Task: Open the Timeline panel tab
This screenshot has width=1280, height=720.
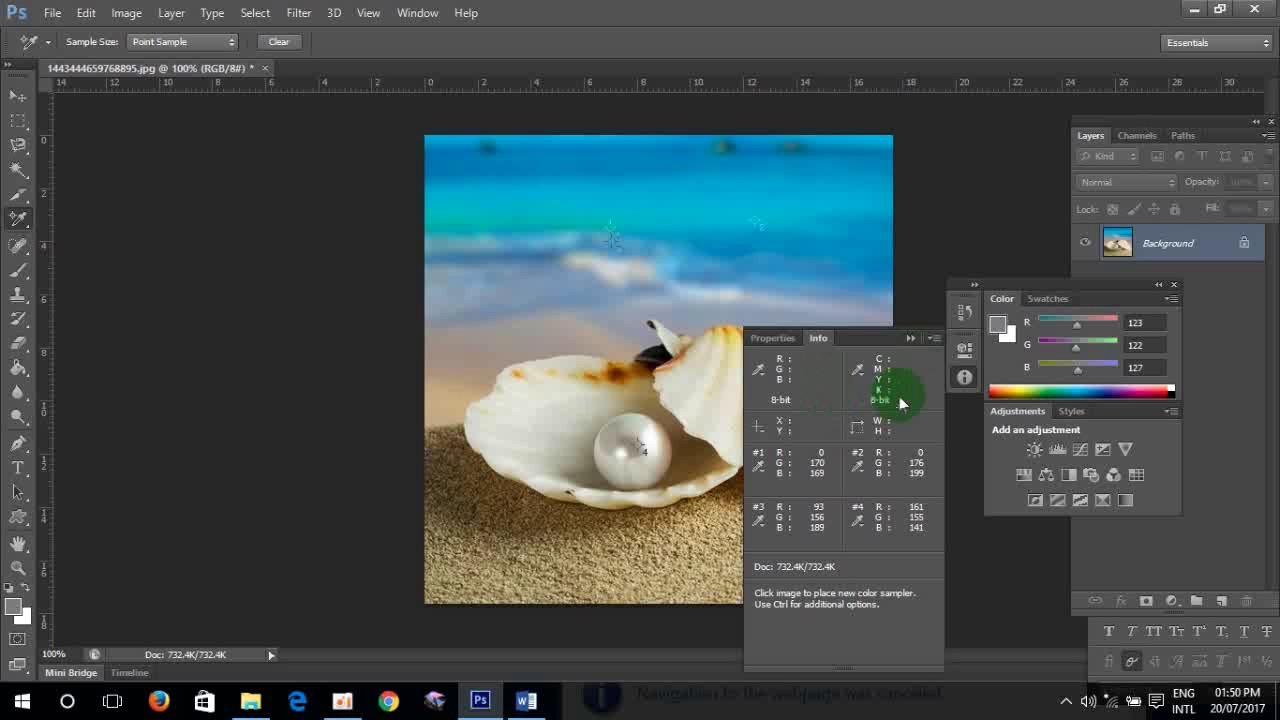Action: pos(129,673)
